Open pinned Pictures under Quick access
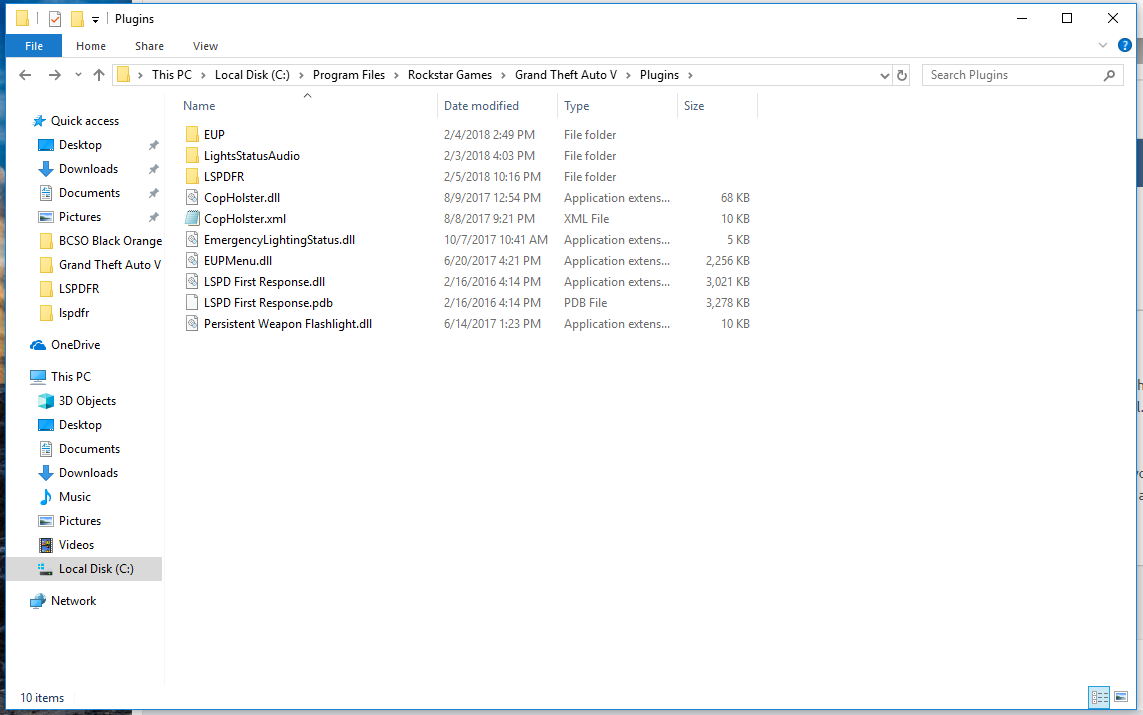The height and width of the screenshot is (715, 1143). (x=79, y=217)
